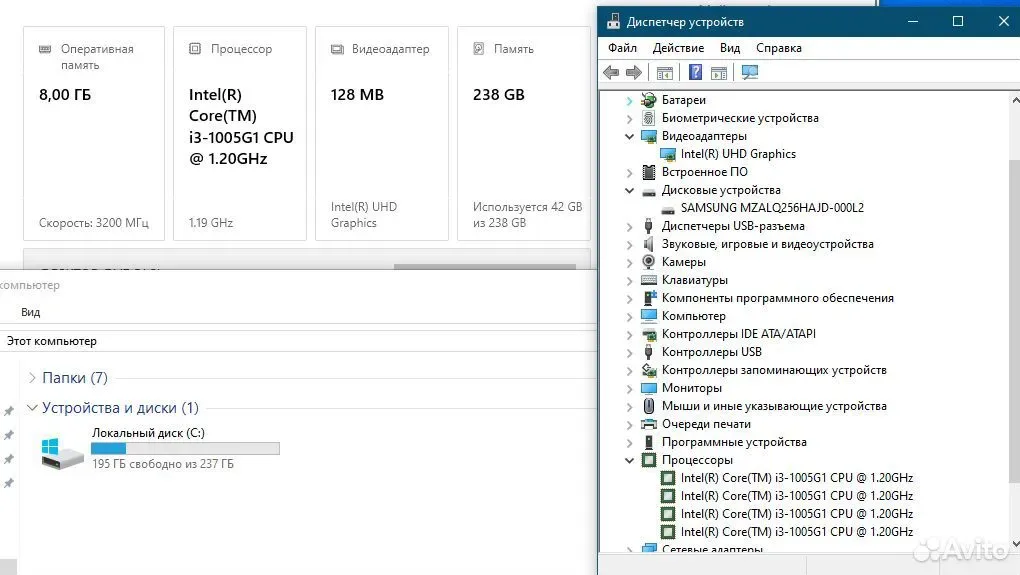Collapse the Дисковые устройства node
This screenshot has width=1020, height=575.
click(x=629, y=191)
